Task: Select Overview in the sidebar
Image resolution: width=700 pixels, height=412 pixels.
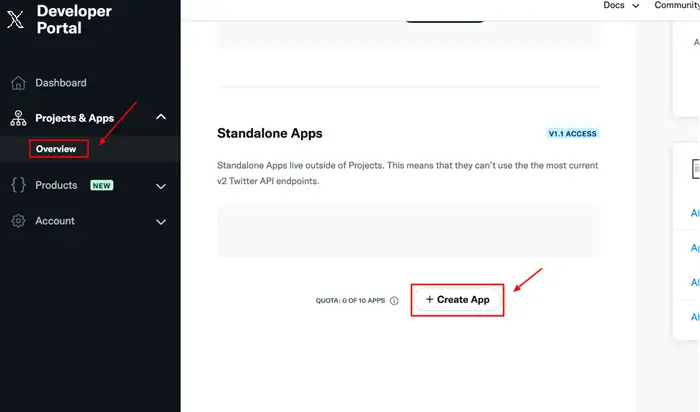Action: [x=56, y=149]
